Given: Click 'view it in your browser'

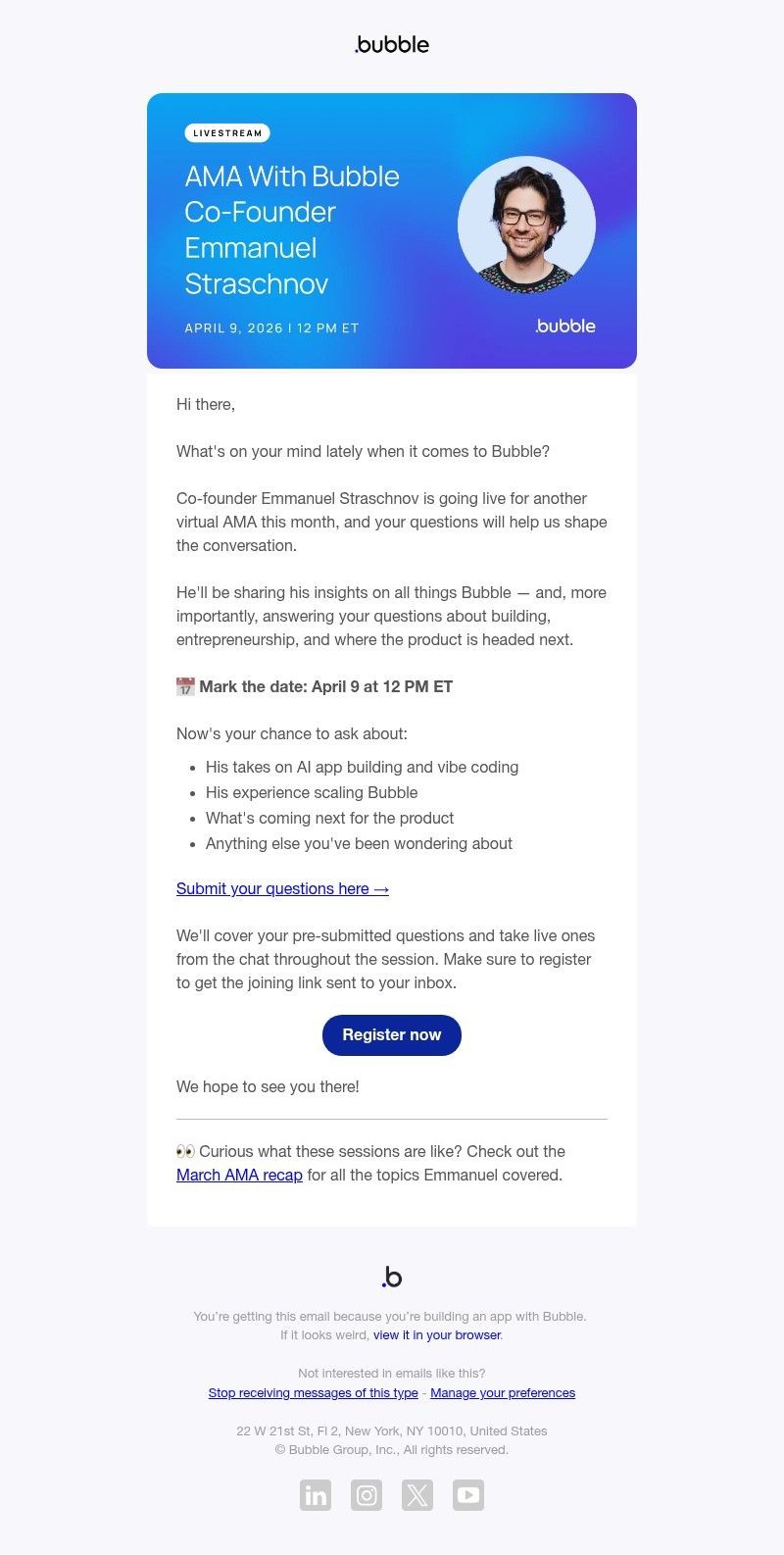Looking at the screenshot, I should click(435, 1334).
